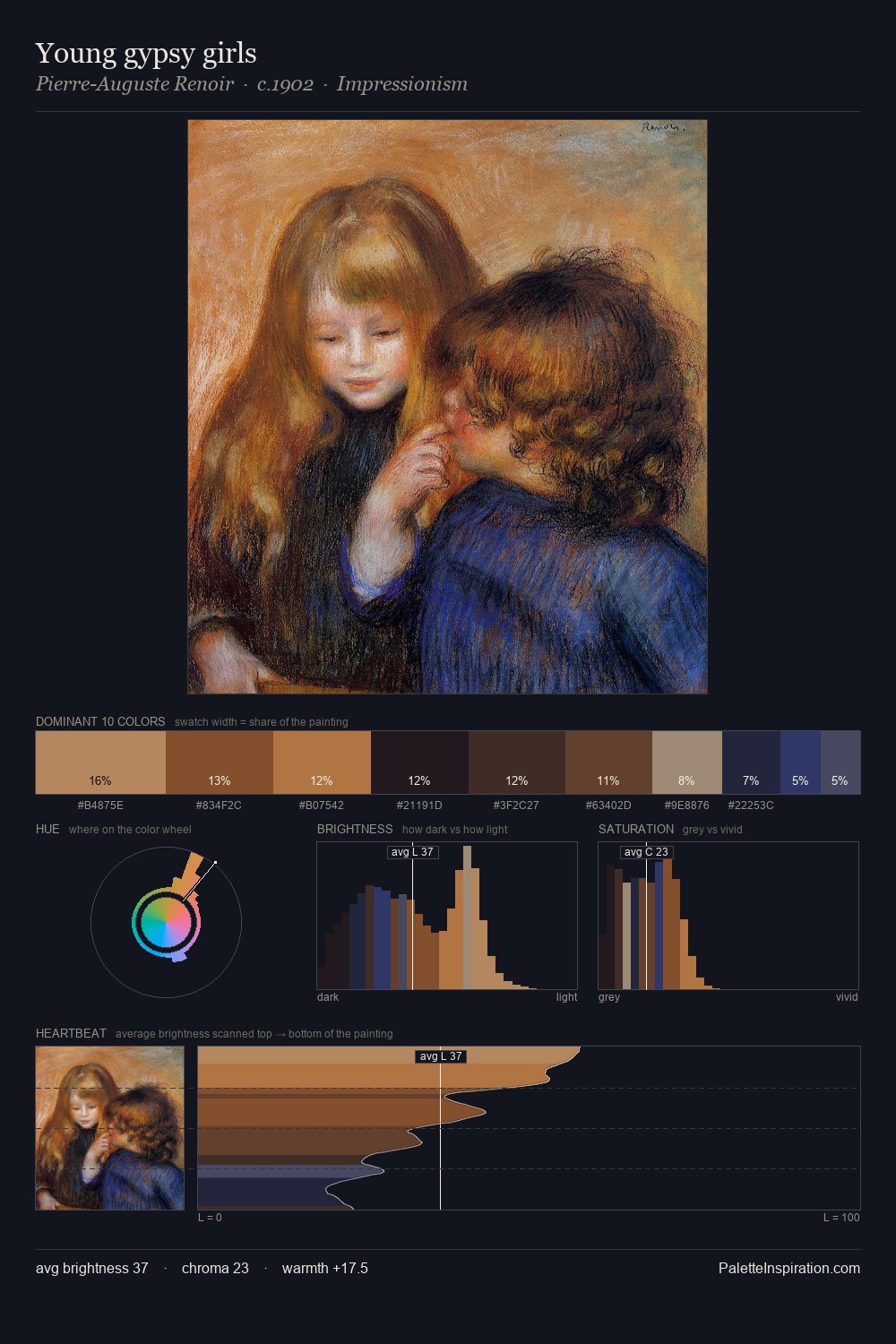This screenshot has height=1344, width=896.
Task: Click the hue color wheel
Action: pos(166,922)
